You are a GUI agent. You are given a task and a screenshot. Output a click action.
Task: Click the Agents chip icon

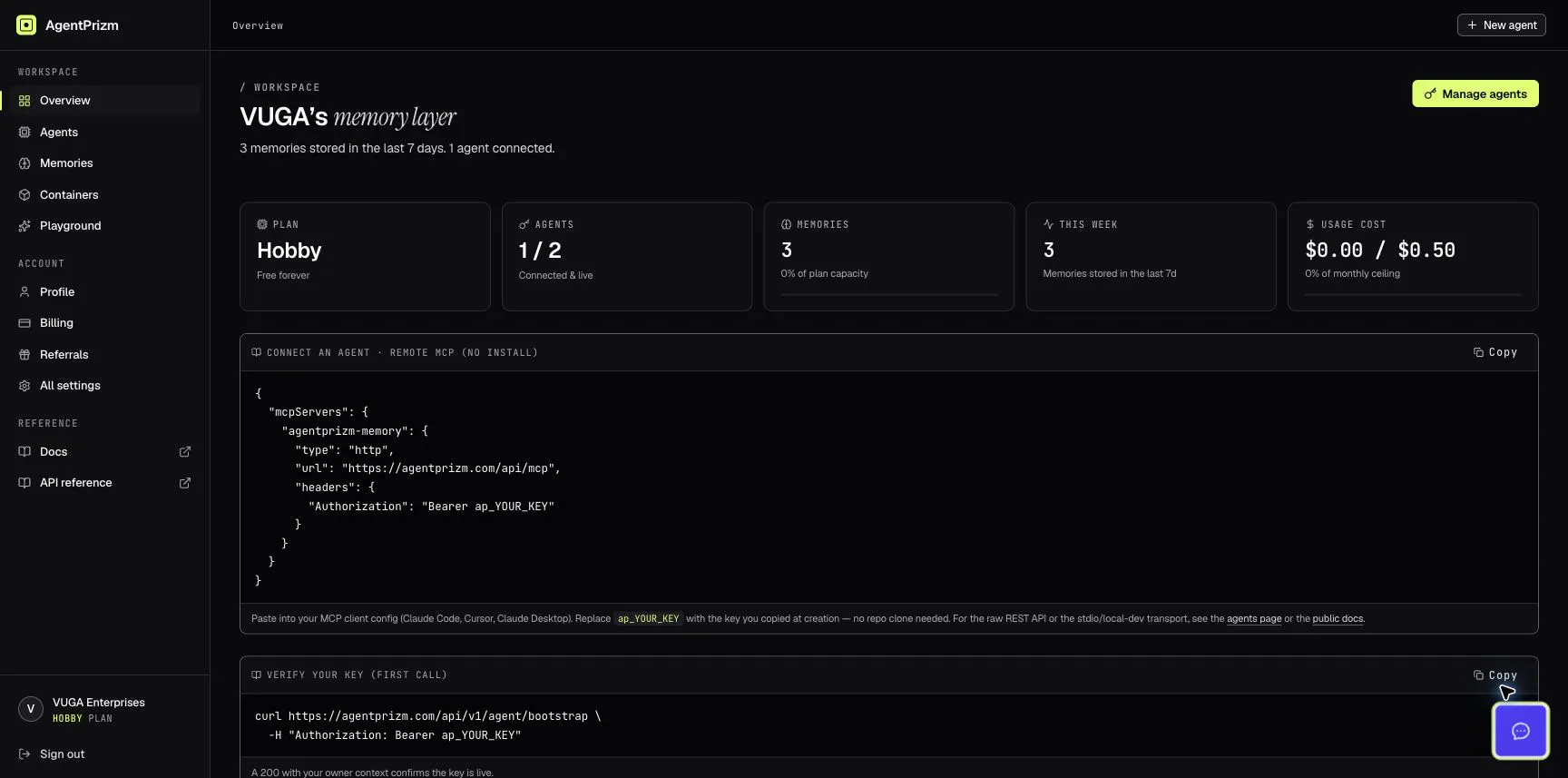click(x=24, y=133)
